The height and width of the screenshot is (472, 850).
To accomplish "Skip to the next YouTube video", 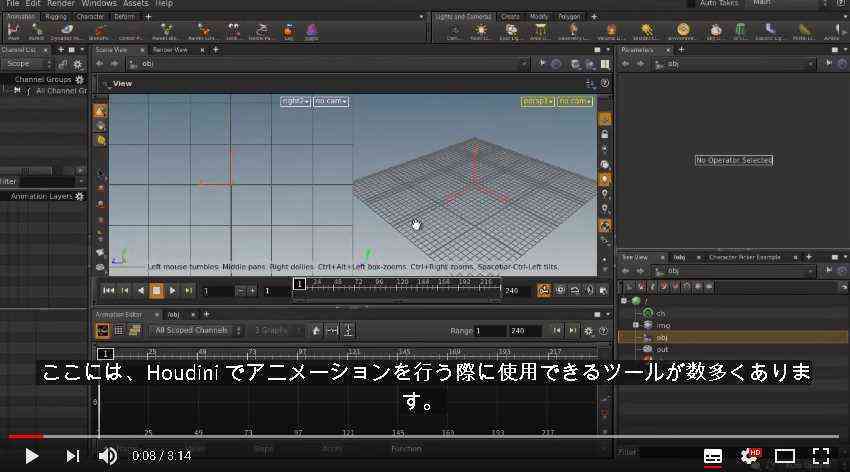I will tap(73, 456).
